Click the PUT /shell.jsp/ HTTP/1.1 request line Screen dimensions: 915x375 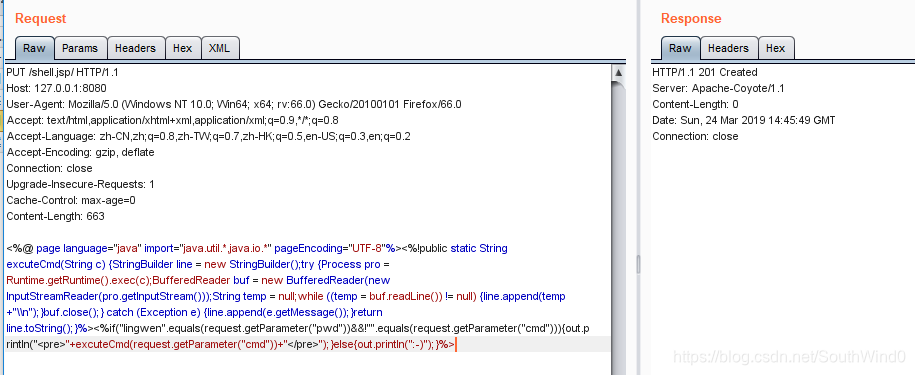tap(63, 72)
